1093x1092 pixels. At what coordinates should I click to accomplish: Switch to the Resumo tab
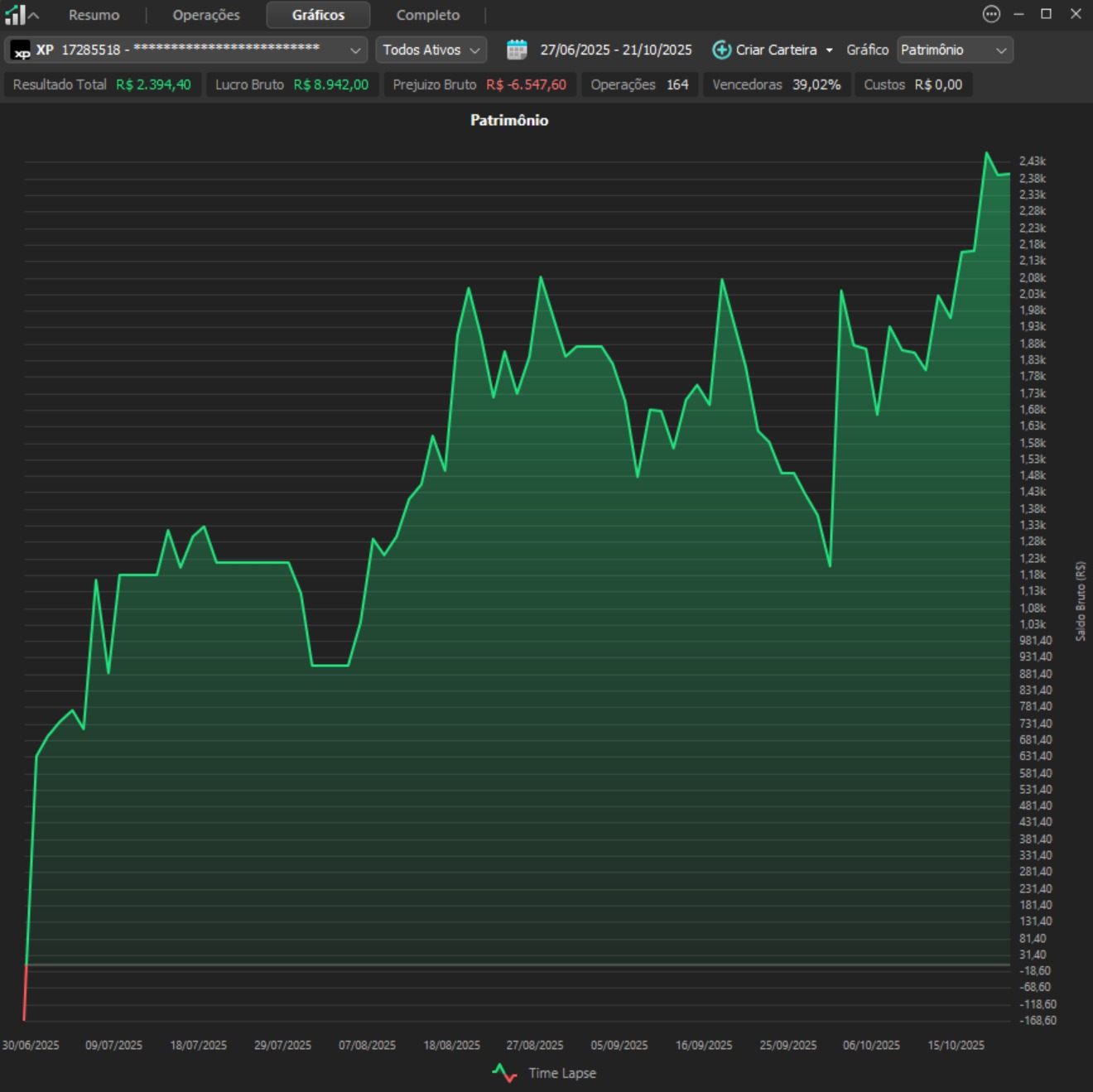coord(94,15)
